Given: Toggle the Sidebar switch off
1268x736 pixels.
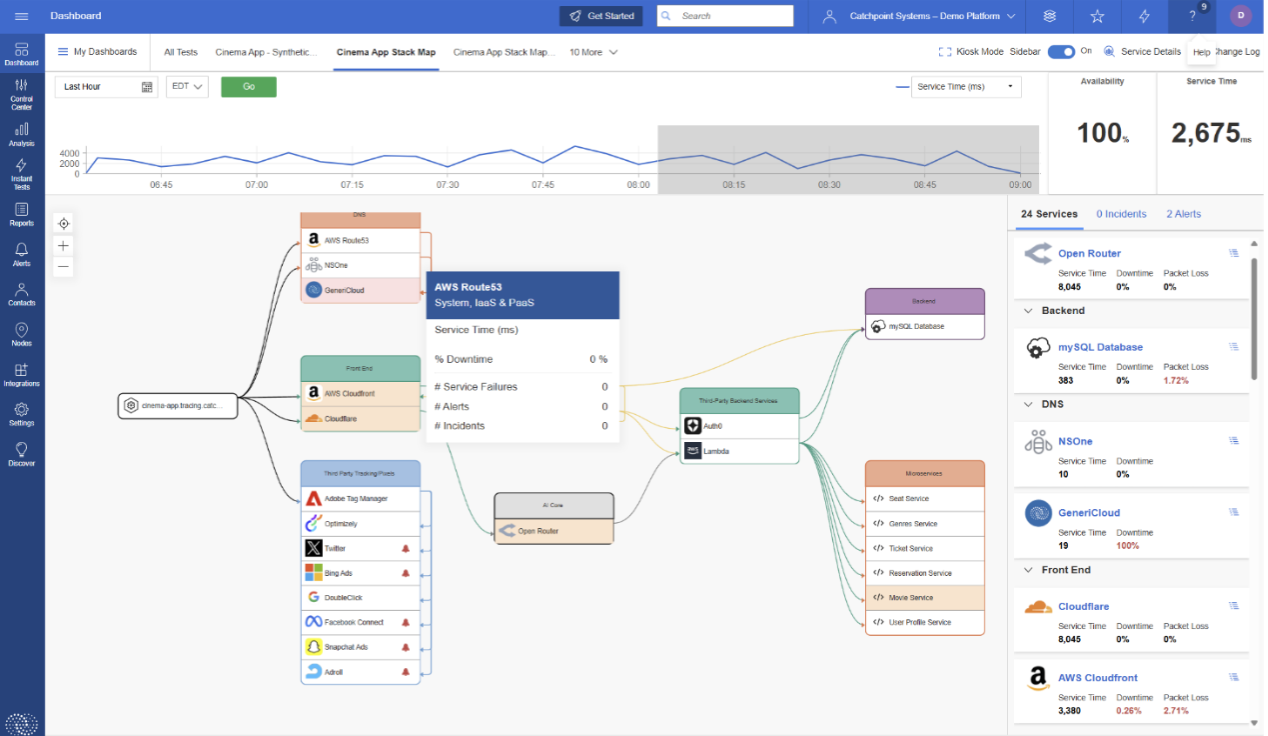Looking at the screenshot, I should pyautogui.click(x=1060, y=52).
